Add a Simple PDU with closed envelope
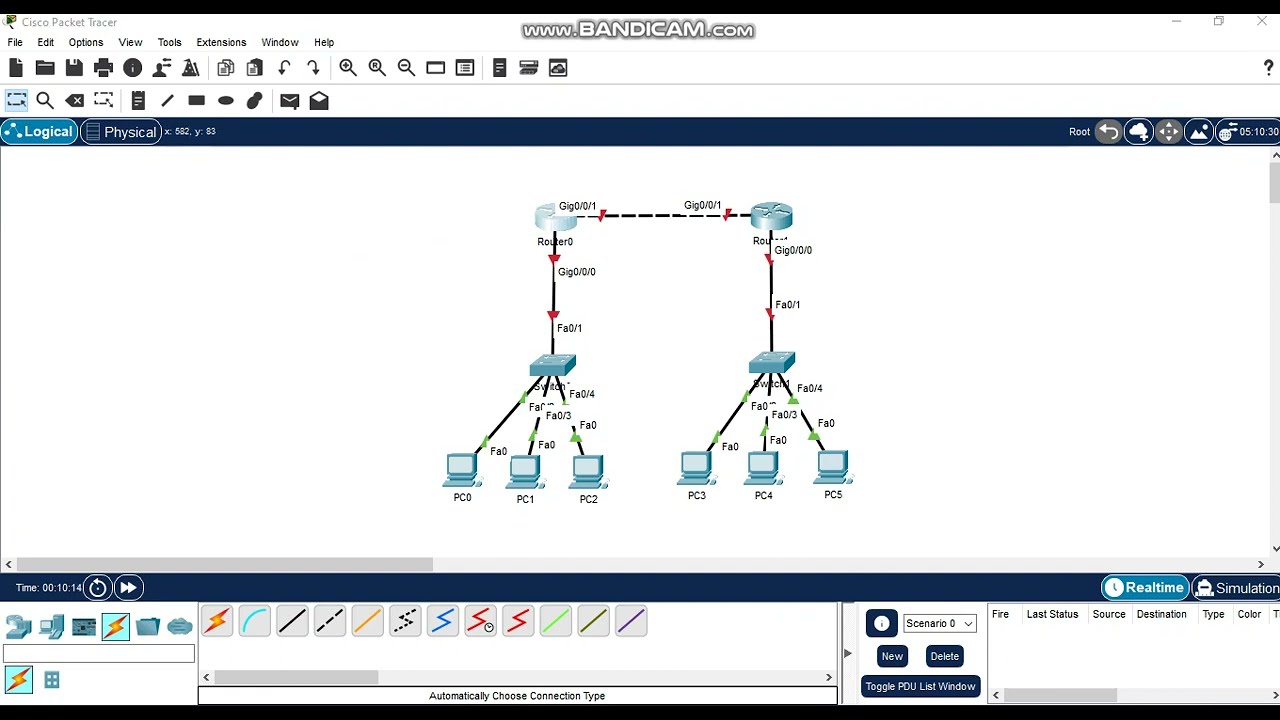 click(x=289, y=101)
